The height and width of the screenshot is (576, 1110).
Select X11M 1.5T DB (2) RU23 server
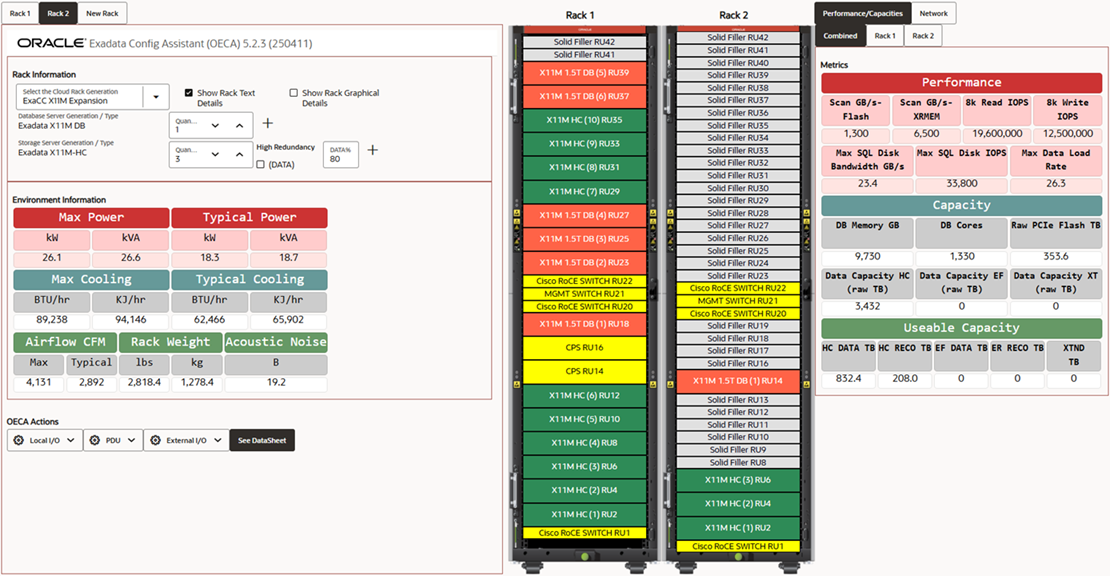point(584,263)
